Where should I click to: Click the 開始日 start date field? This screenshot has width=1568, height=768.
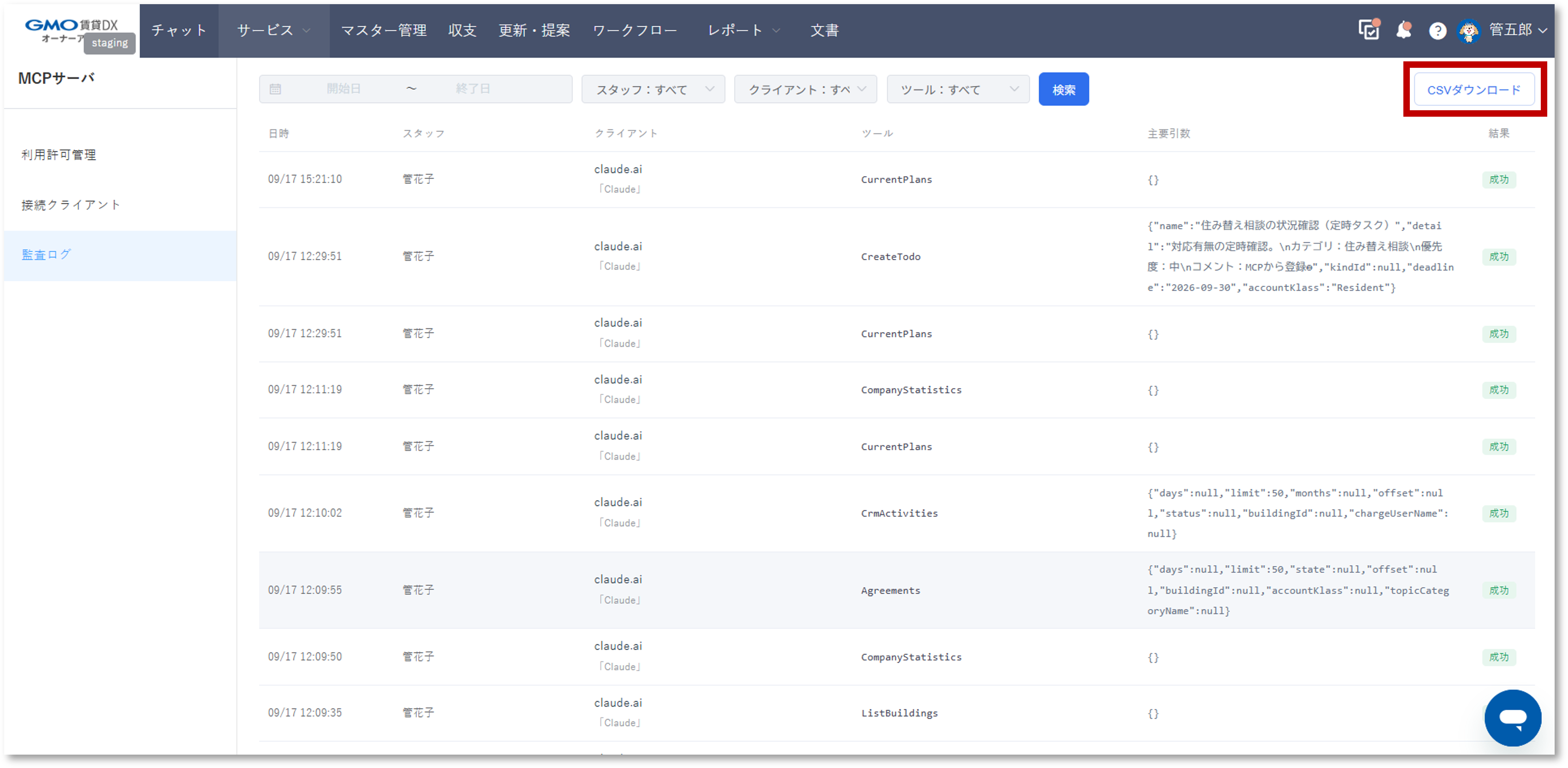click(x=344, y=89)
